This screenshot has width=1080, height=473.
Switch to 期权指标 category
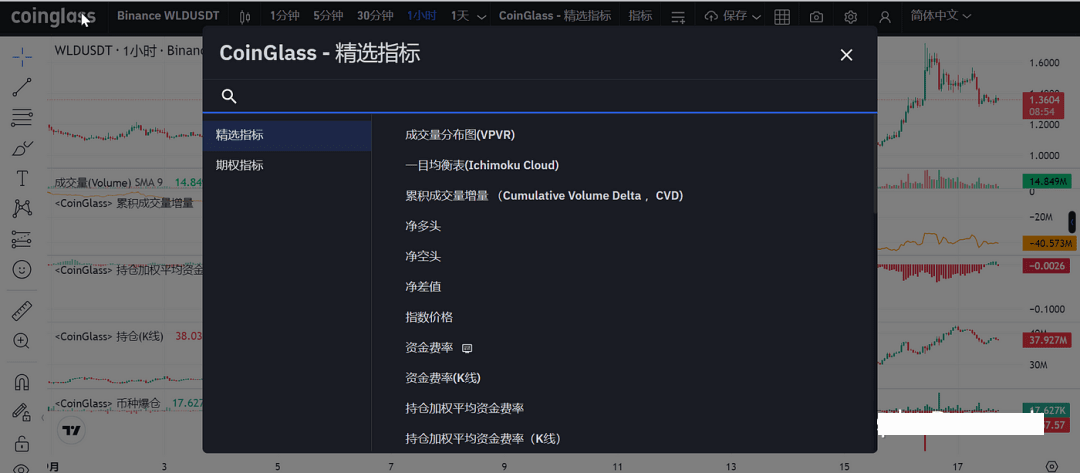pyautogui.click(x=240, y=165)
